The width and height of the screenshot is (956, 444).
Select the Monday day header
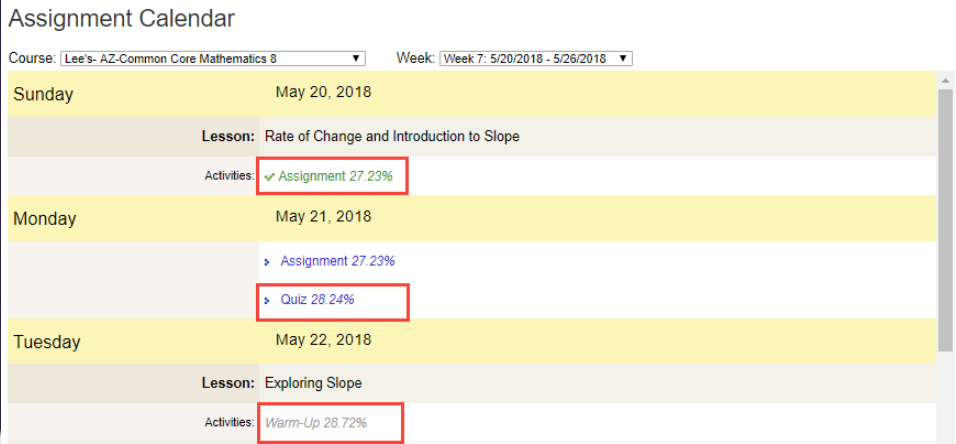[45, 219]
